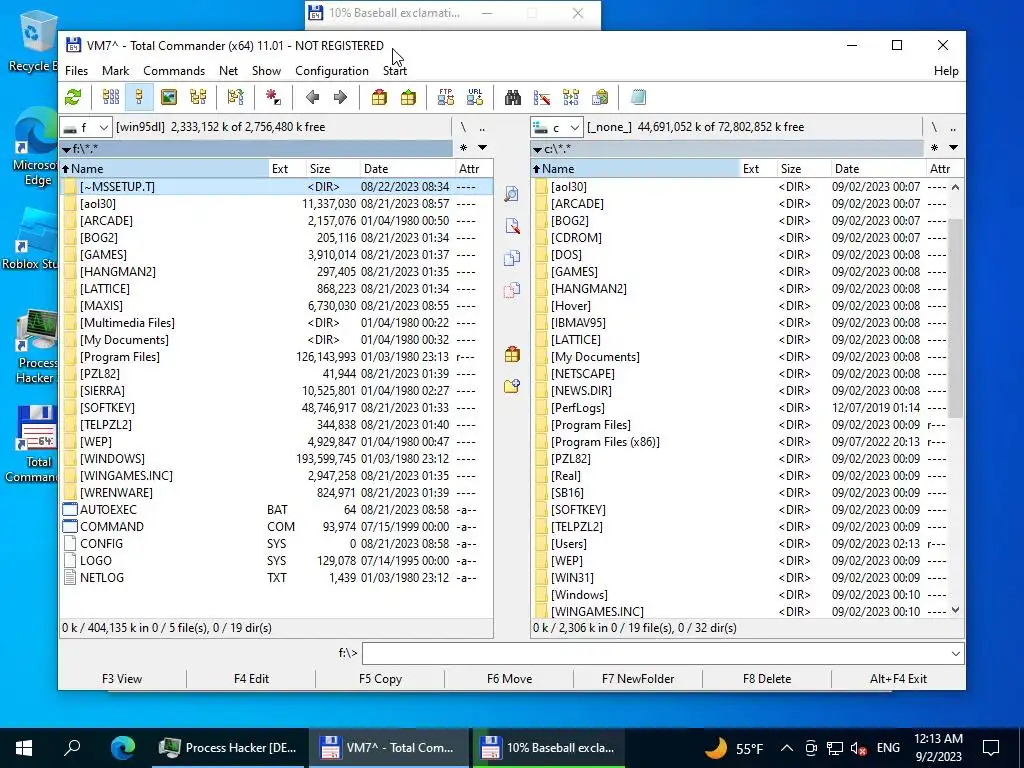Screen dimensions: 1024x768
Task: Enable thumbnail view in toolbar
Action: [x=168, y=97]
